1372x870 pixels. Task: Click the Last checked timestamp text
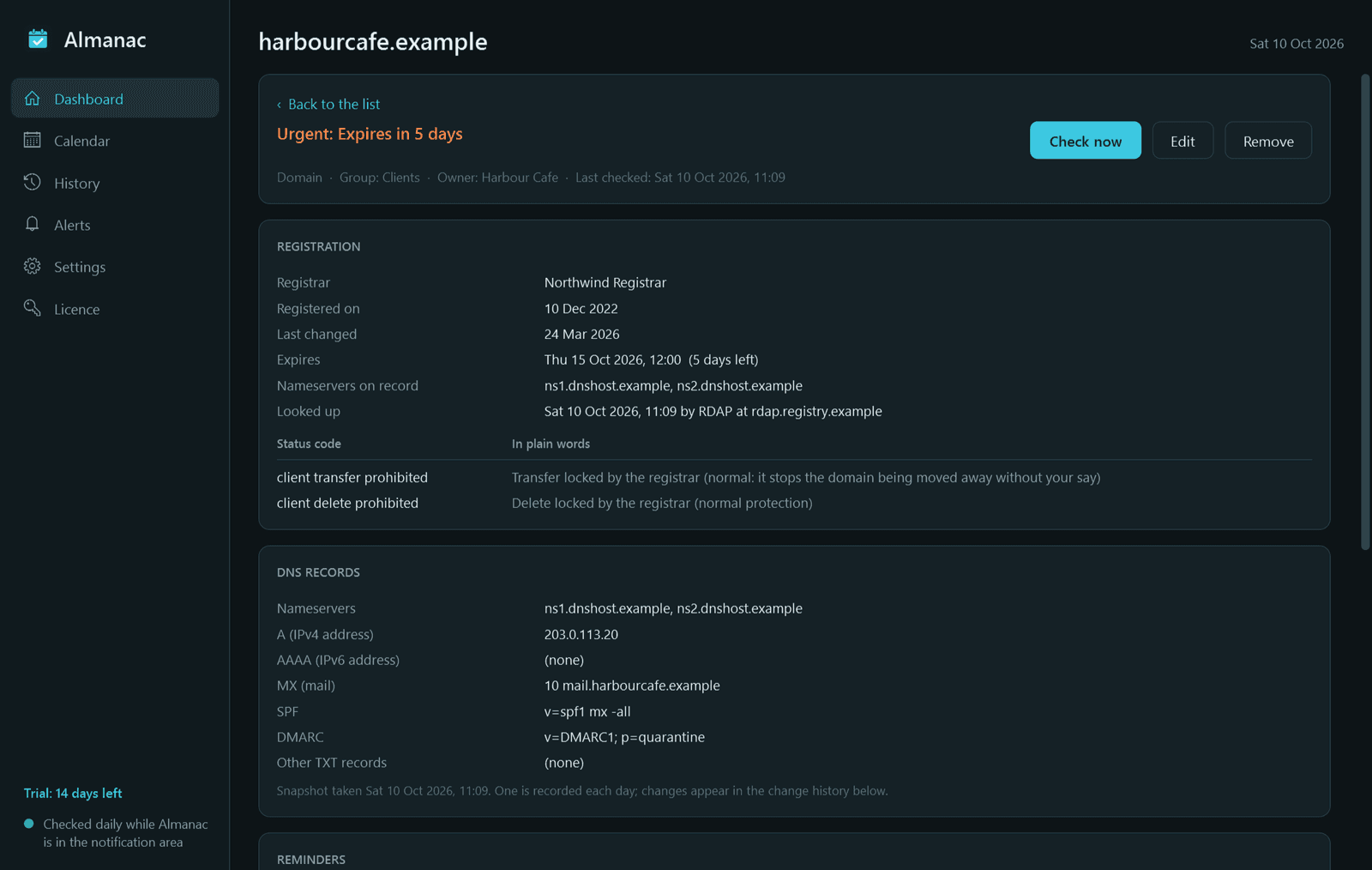pos(680,178)
